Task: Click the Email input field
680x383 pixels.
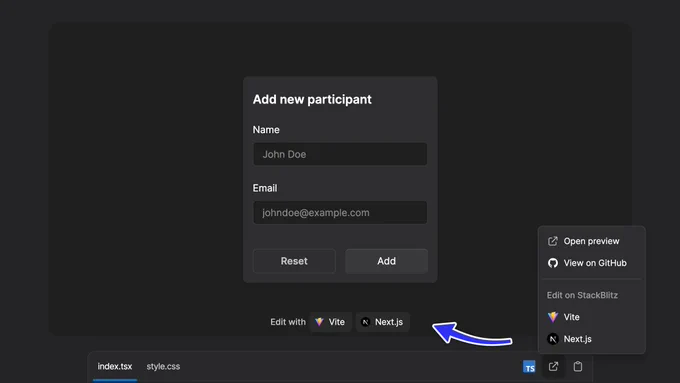Action: point(340,213)
